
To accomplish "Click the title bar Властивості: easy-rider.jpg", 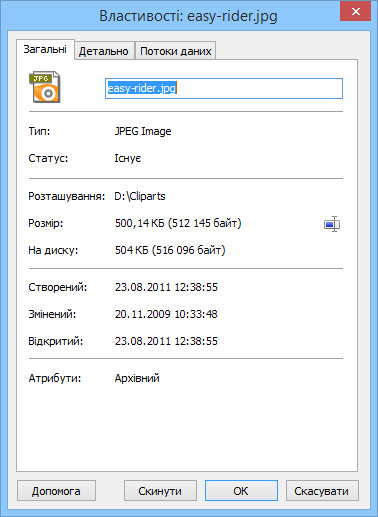I will coord(188,16).
